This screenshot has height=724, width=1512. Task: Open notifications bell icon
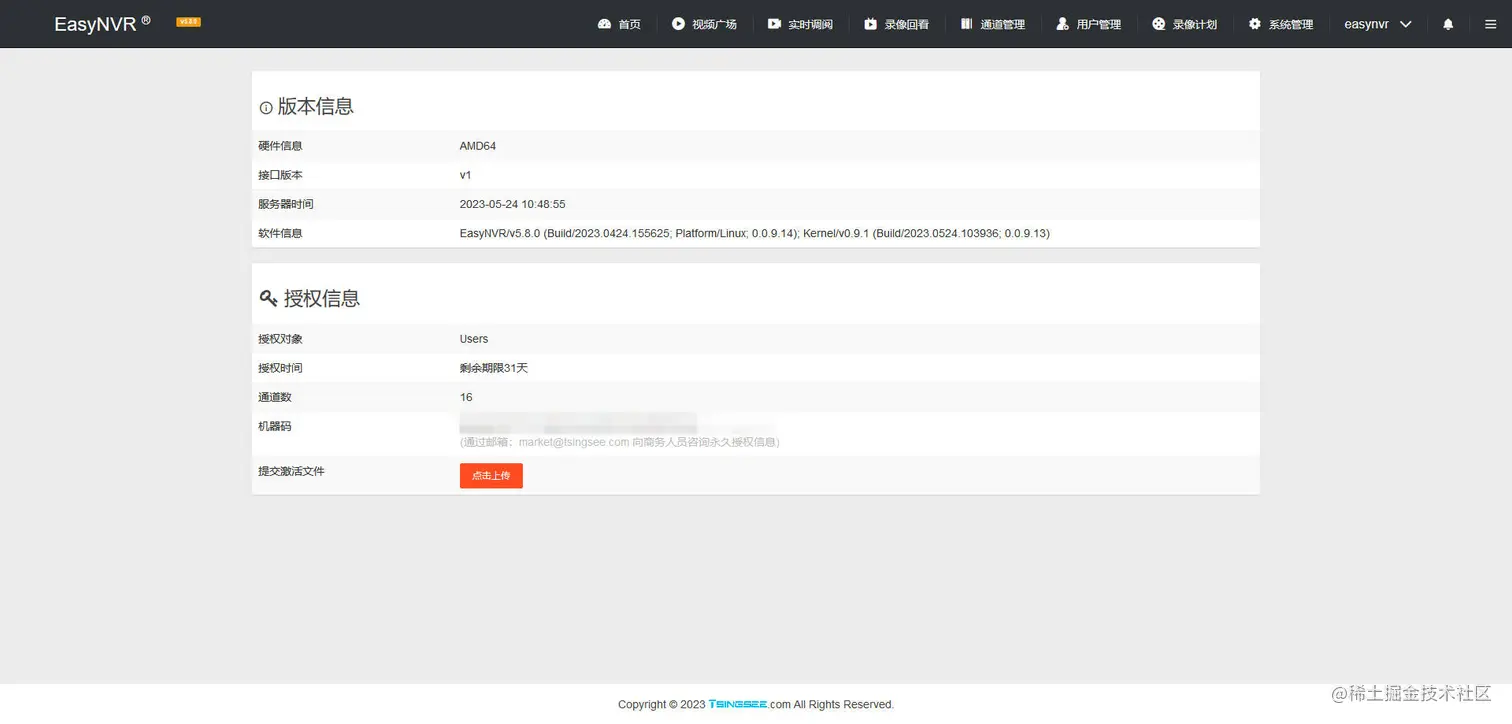1448,24
